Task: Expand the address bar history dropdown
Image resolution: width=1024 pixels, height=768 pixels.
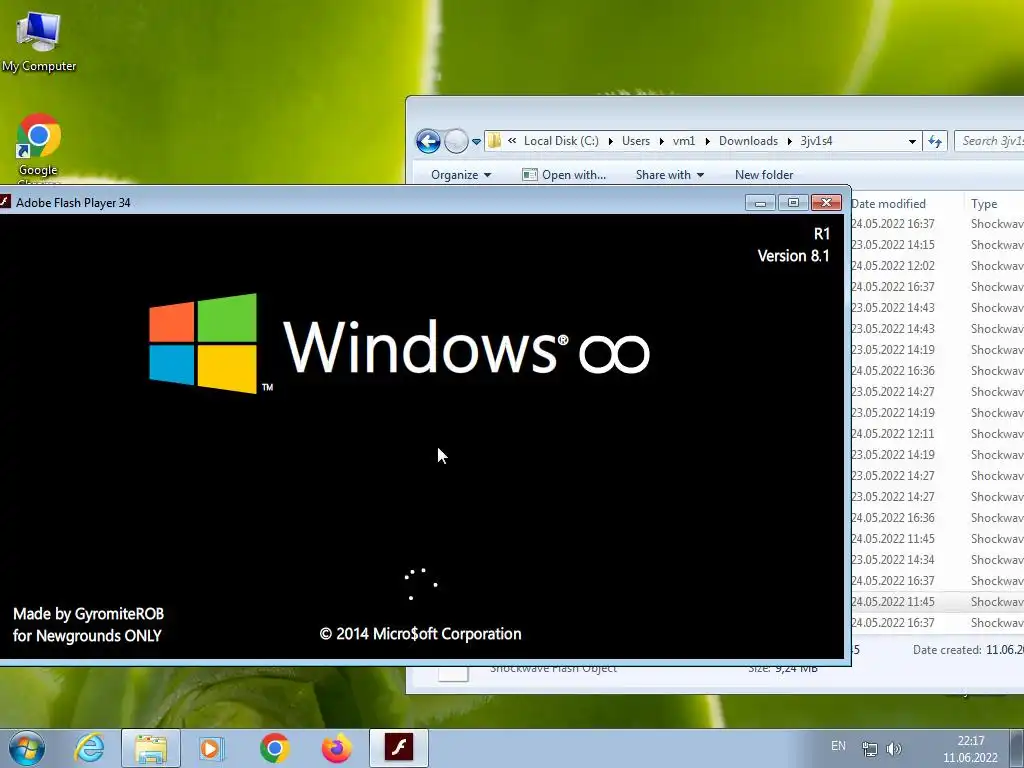Action: click(912, 141)
